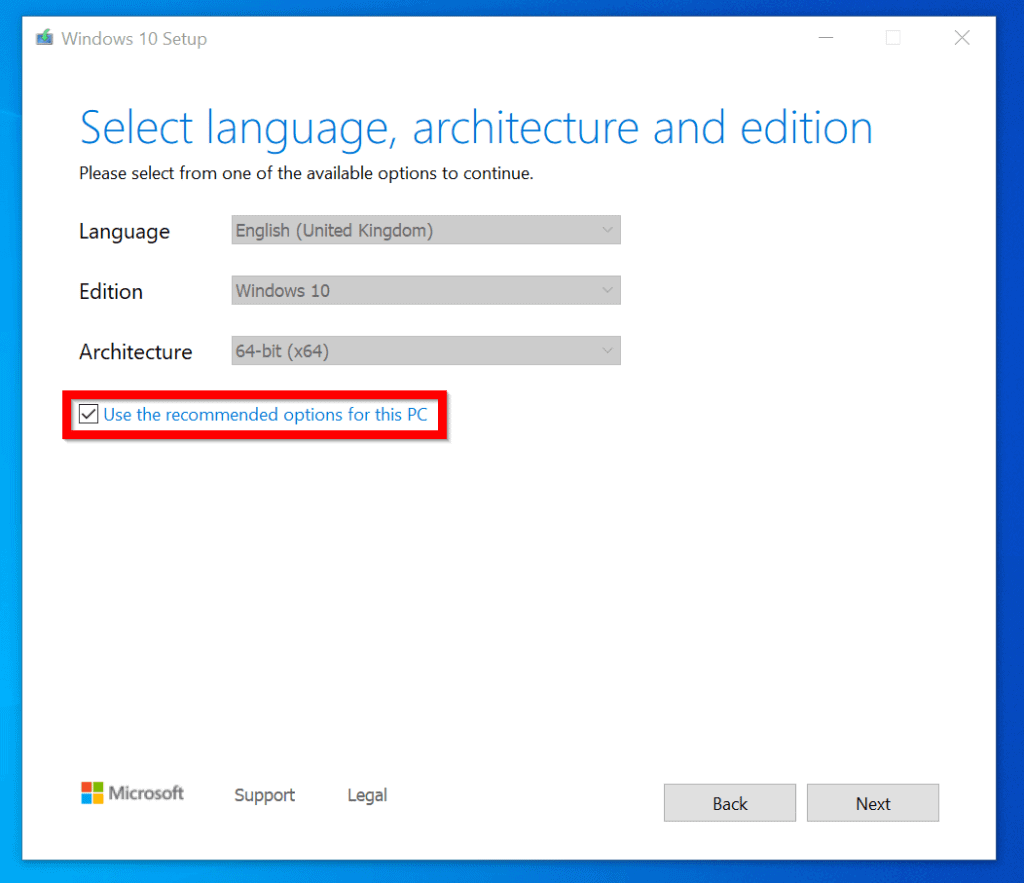Open the Legal link
1024x883 pixels.
click(x=367, y=795)
